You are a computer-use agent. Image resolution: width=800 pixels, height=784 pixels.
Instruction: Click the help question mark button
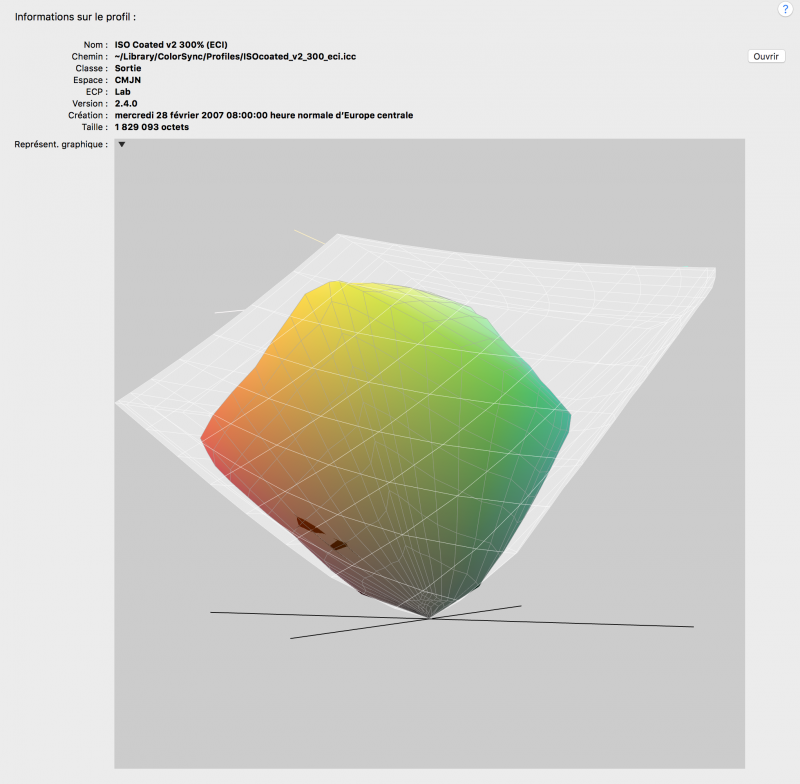click(785, 9)
